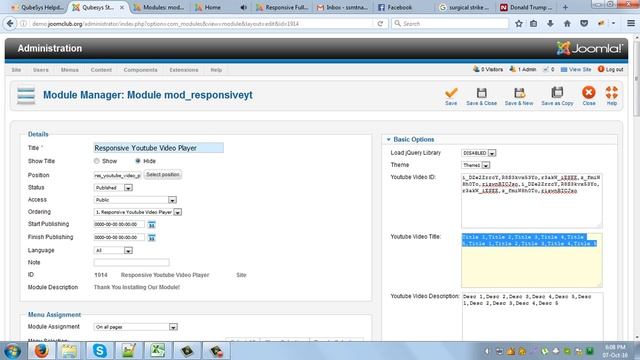Click into the Start Publishing date field

coord(119,224)
